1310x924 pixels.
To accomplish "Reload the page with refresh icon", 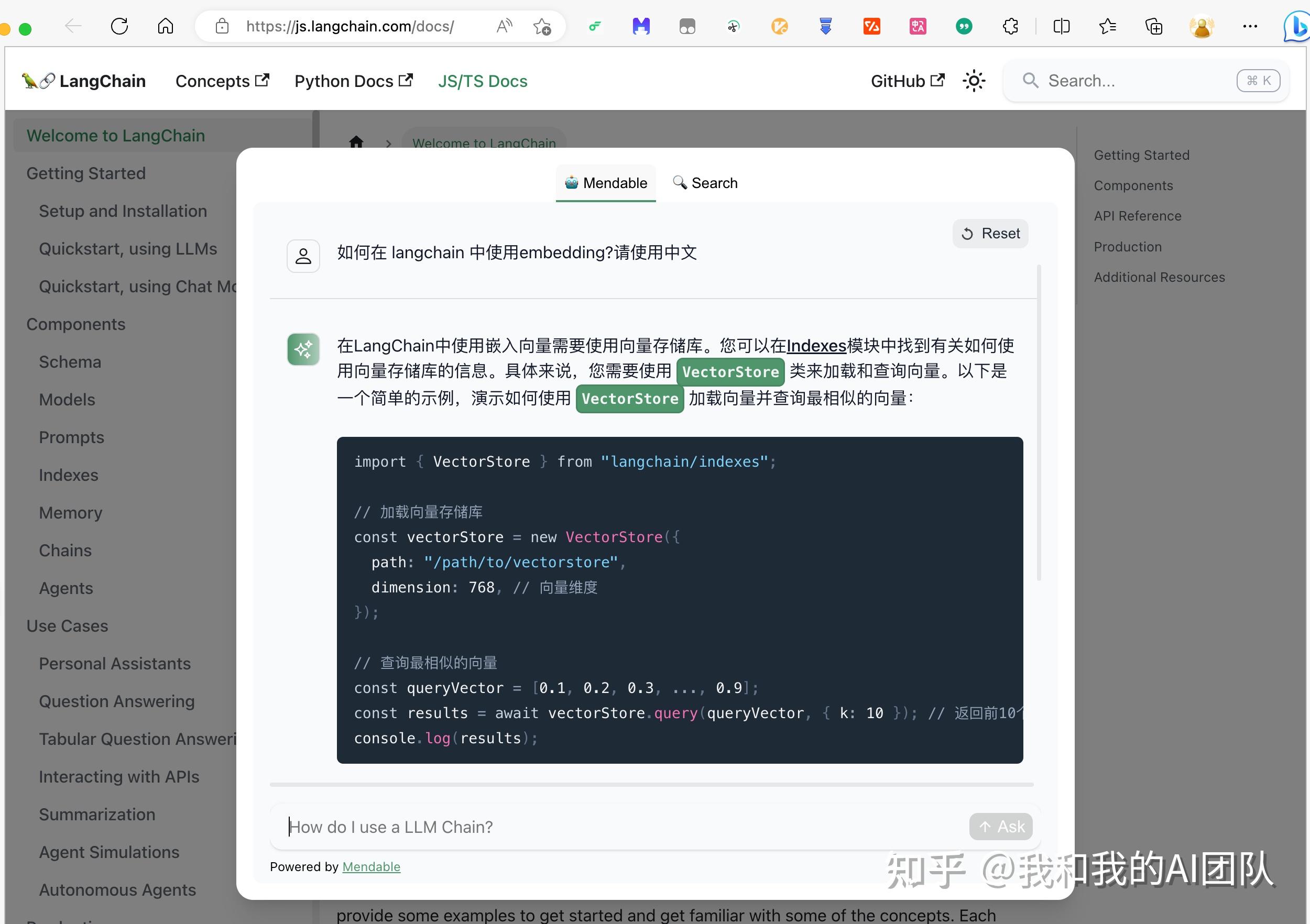I will [119, 26].
